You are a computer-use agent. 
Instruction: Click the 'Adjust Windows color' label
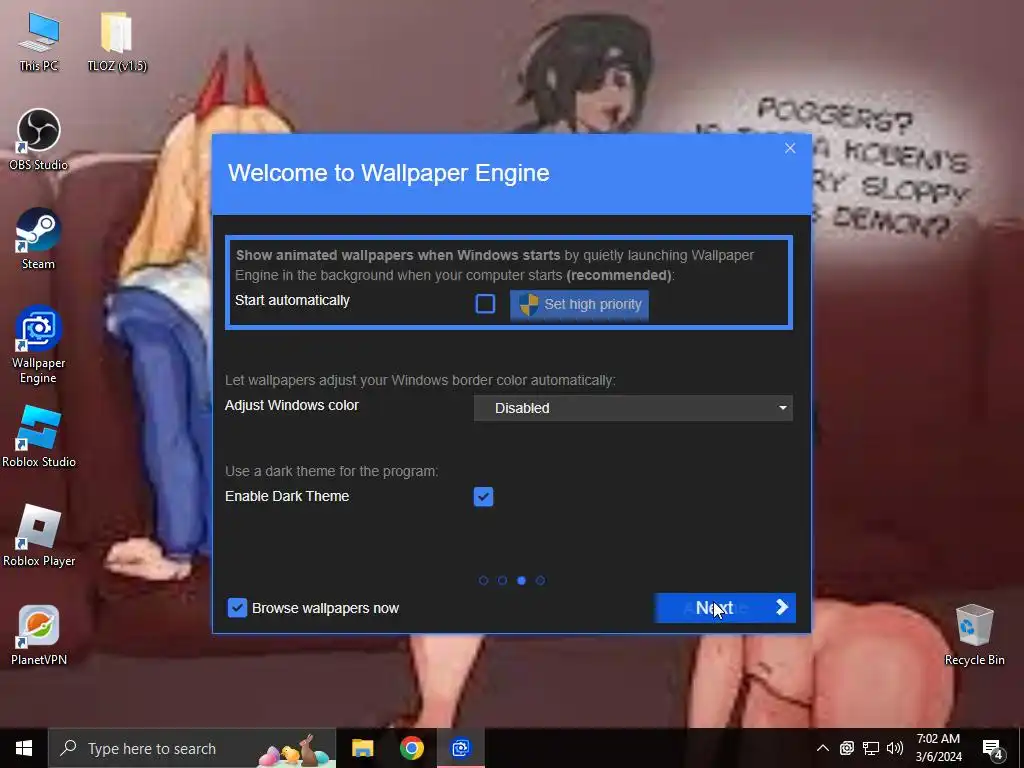click(x=292, y=406)
